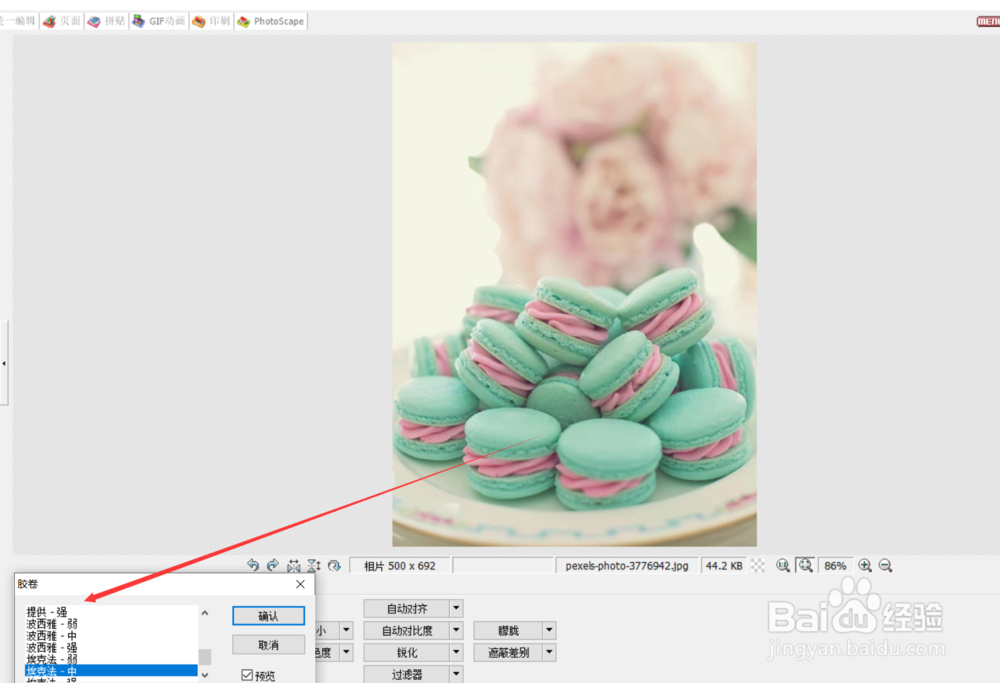
Task: Open the 自动对比度 dropdown arrow
Action: [x=456, y=631]
